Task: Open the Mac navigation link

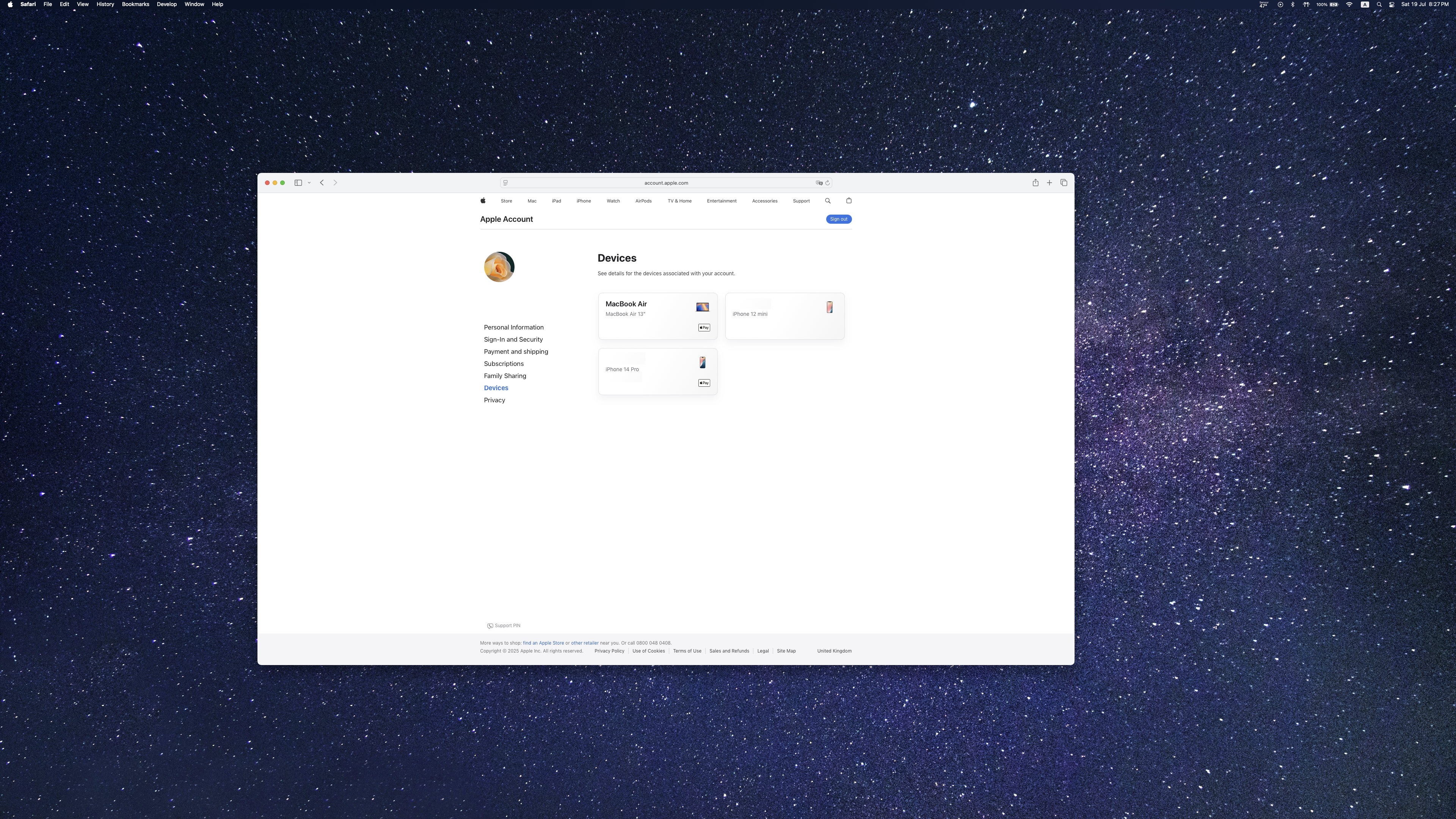Action: point(532,201)
